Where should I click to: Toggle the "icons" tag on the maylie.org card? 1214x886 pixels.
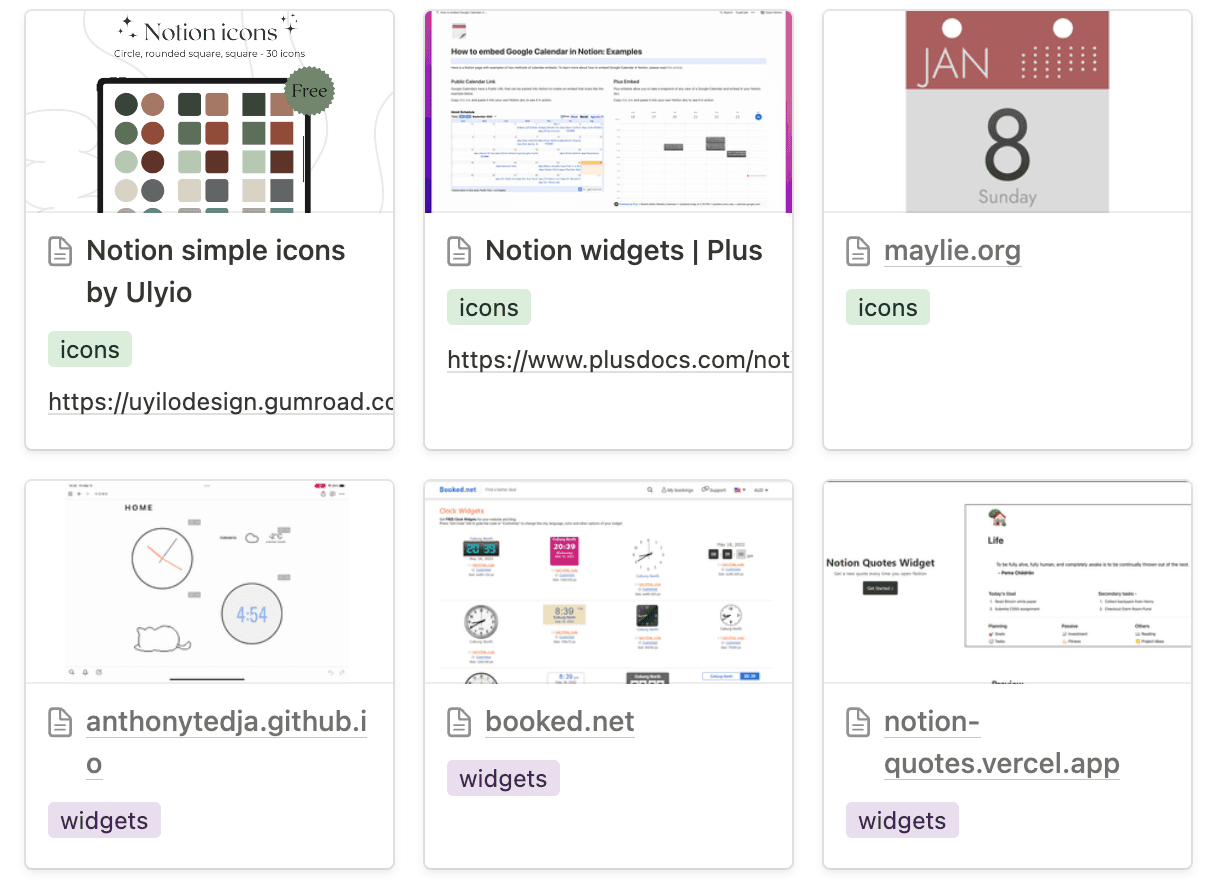point(887,307)
